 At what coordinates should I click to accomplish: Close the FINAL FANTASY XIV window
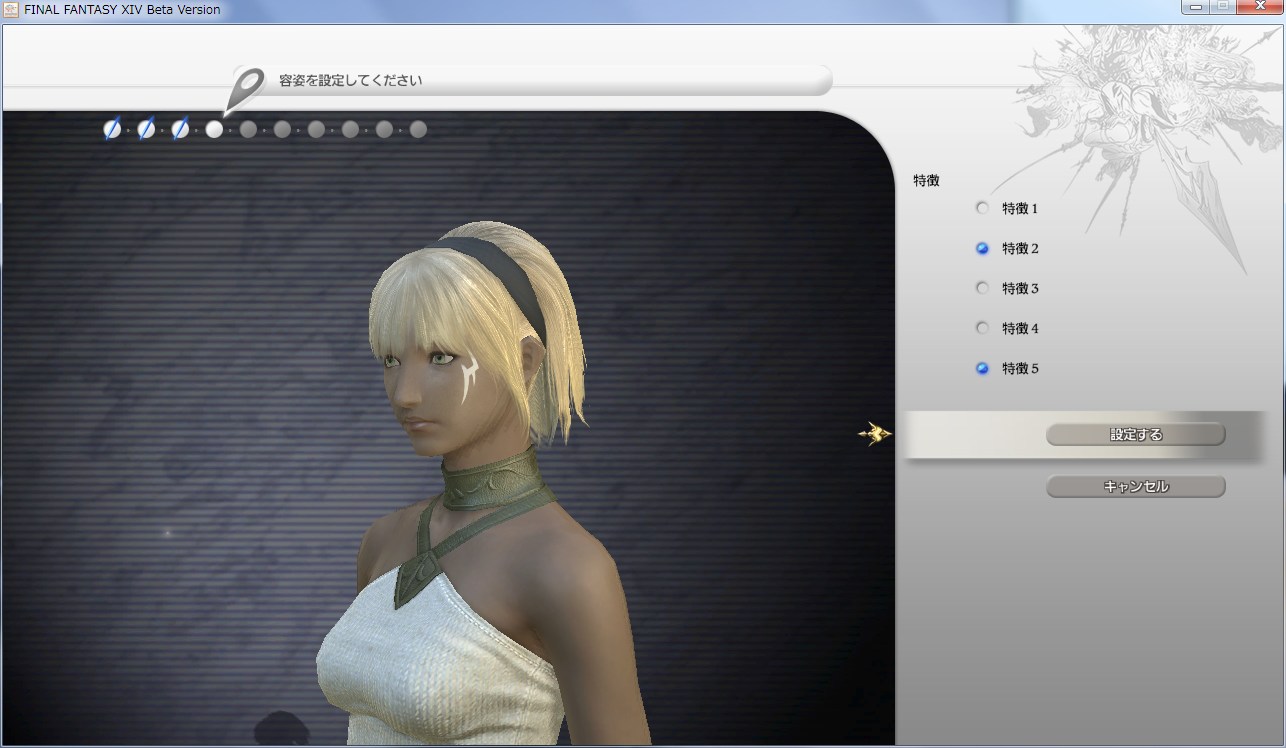click(x=1258, y=8)
